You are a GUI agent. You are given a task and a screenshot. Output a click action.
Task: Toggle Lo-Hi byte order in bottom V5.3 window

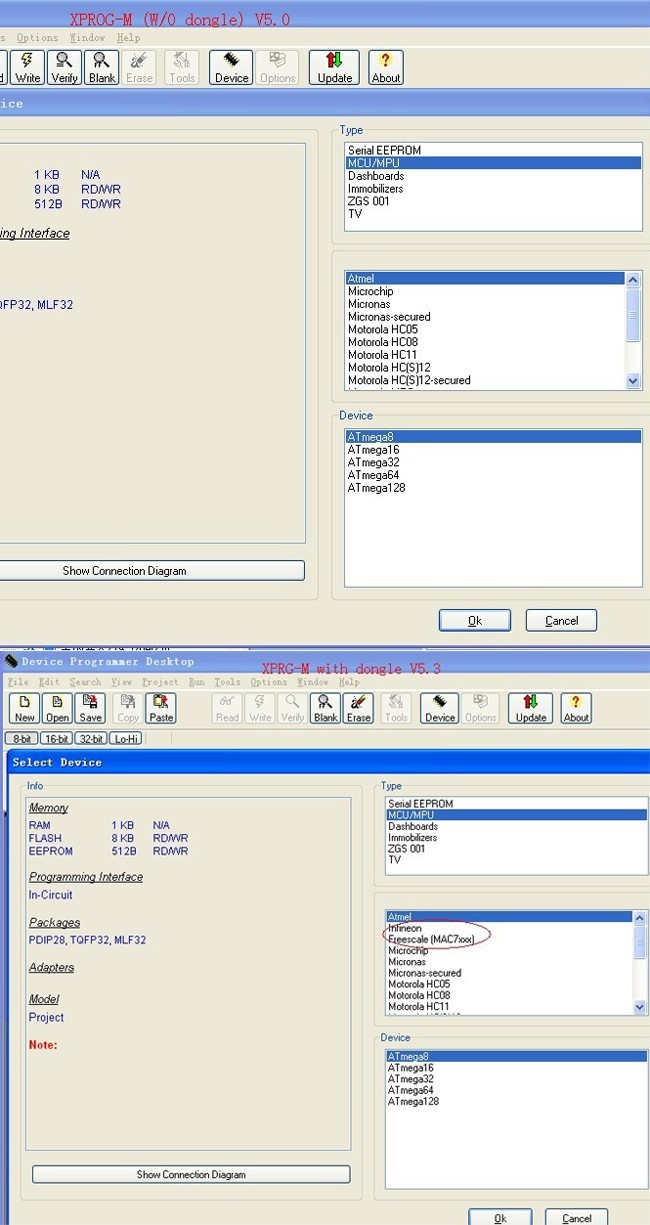[x=126, y=739]
